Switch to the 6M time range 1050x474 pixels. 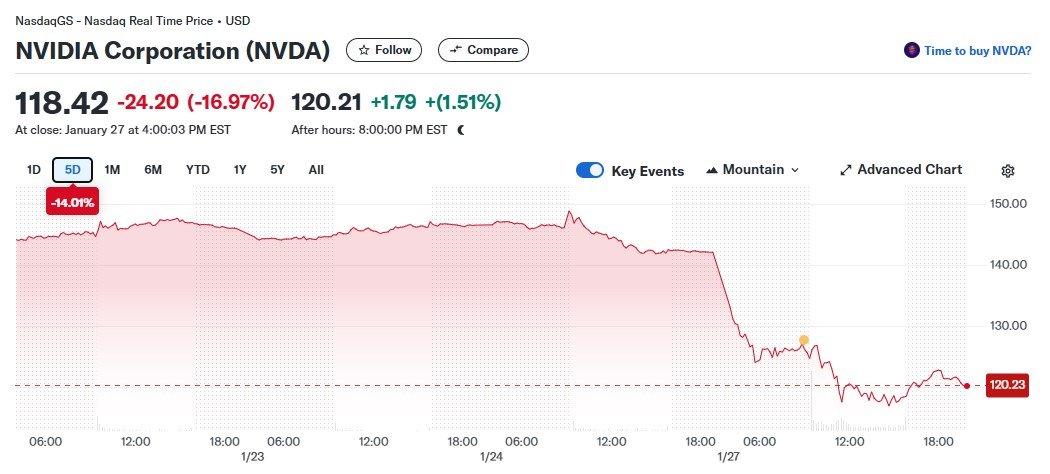point(153,170)
